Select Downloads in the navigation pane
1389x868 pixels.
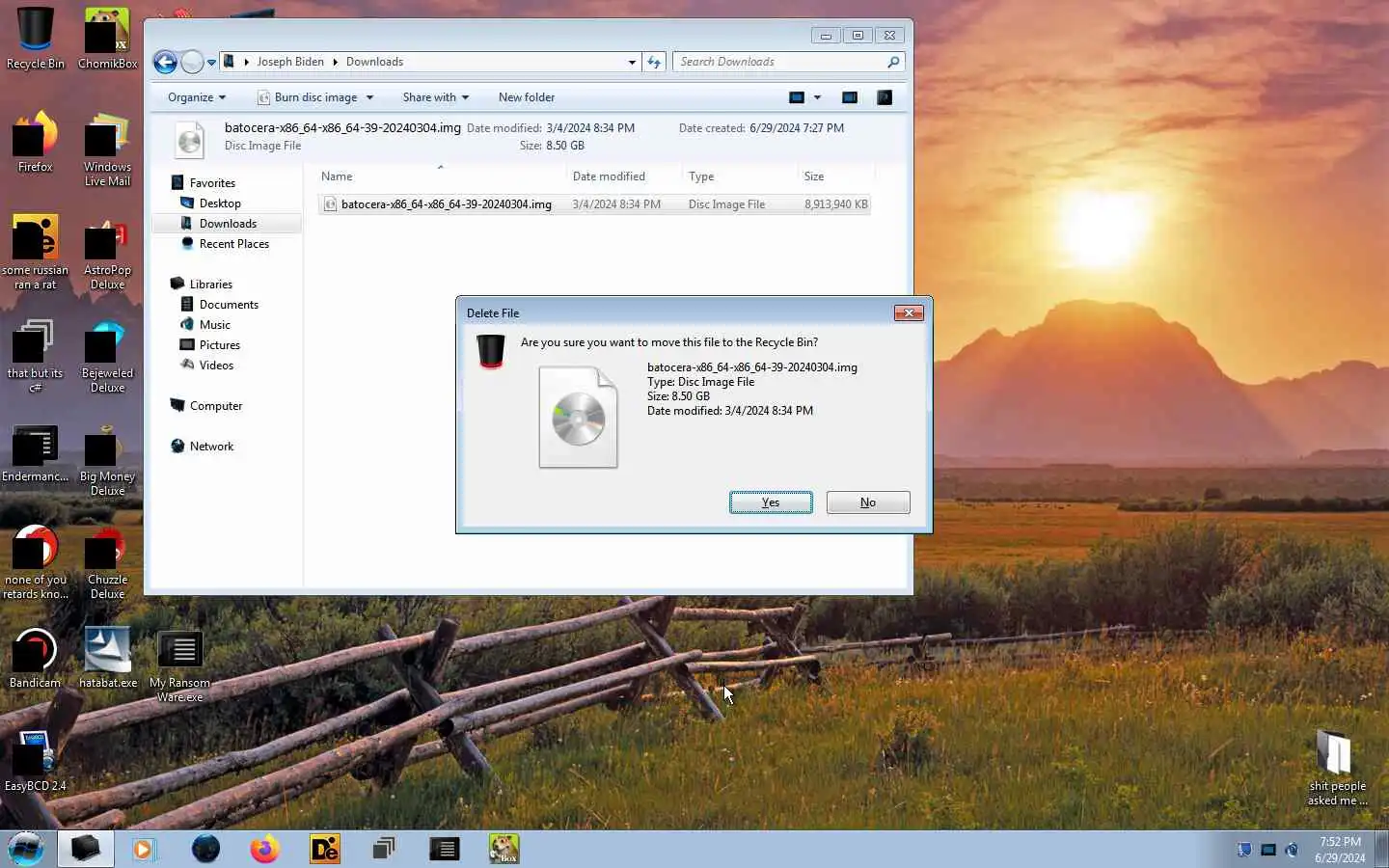click(228, 224)
